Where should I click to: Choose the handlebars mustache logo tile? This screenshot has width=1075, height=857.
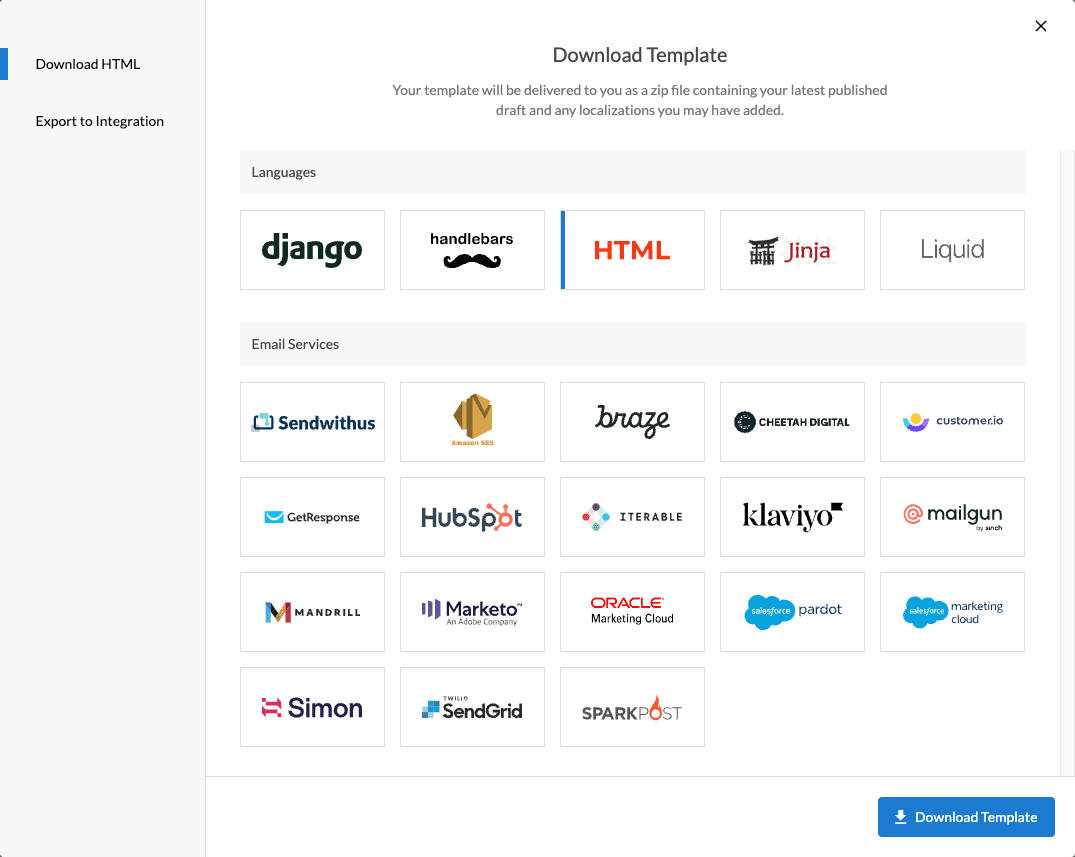click(472, 250)
